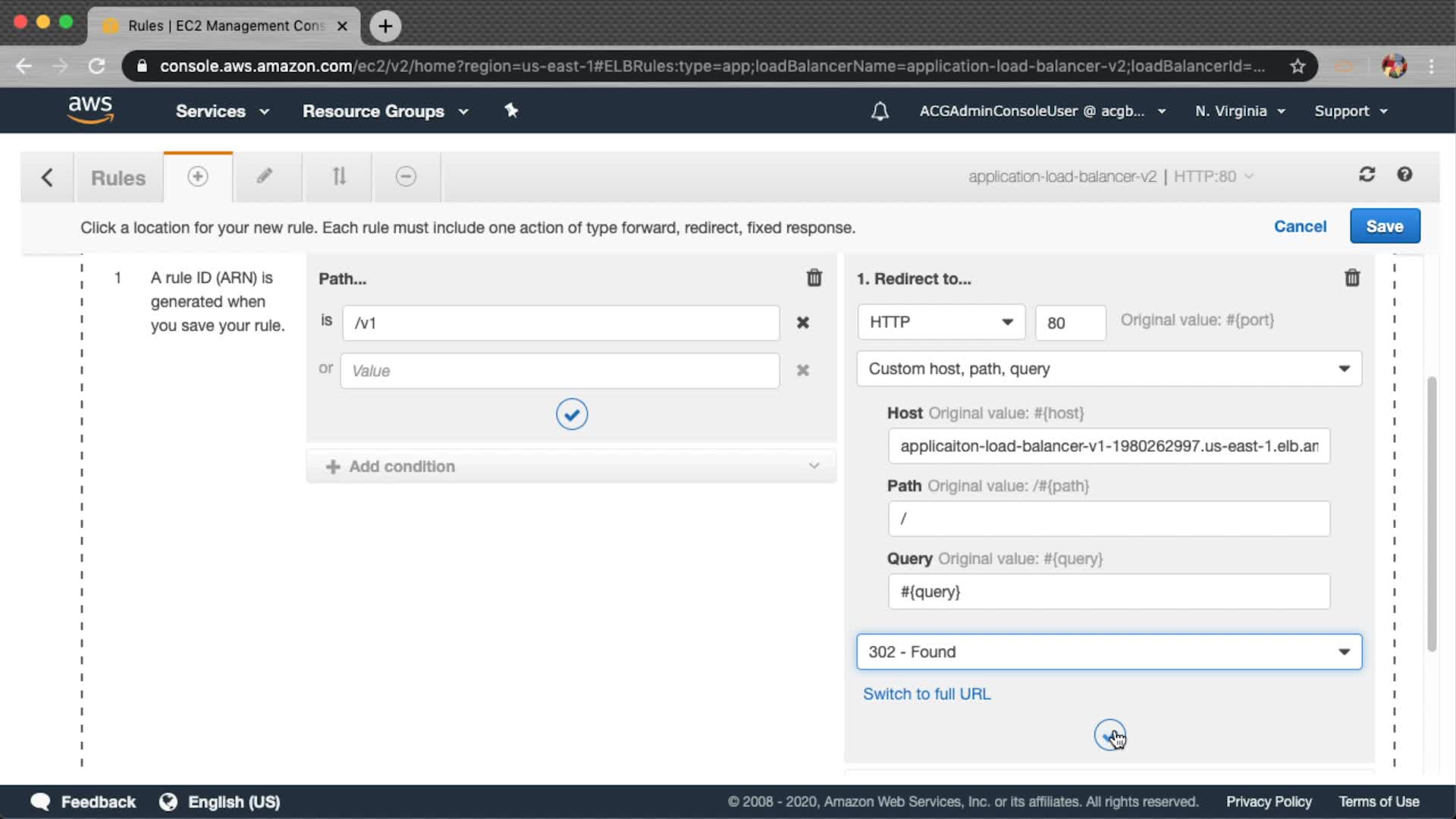This screenshot has width=1456, height=819.
Task: Open the help question mark icon
Action: click(x=1404, y=175)
